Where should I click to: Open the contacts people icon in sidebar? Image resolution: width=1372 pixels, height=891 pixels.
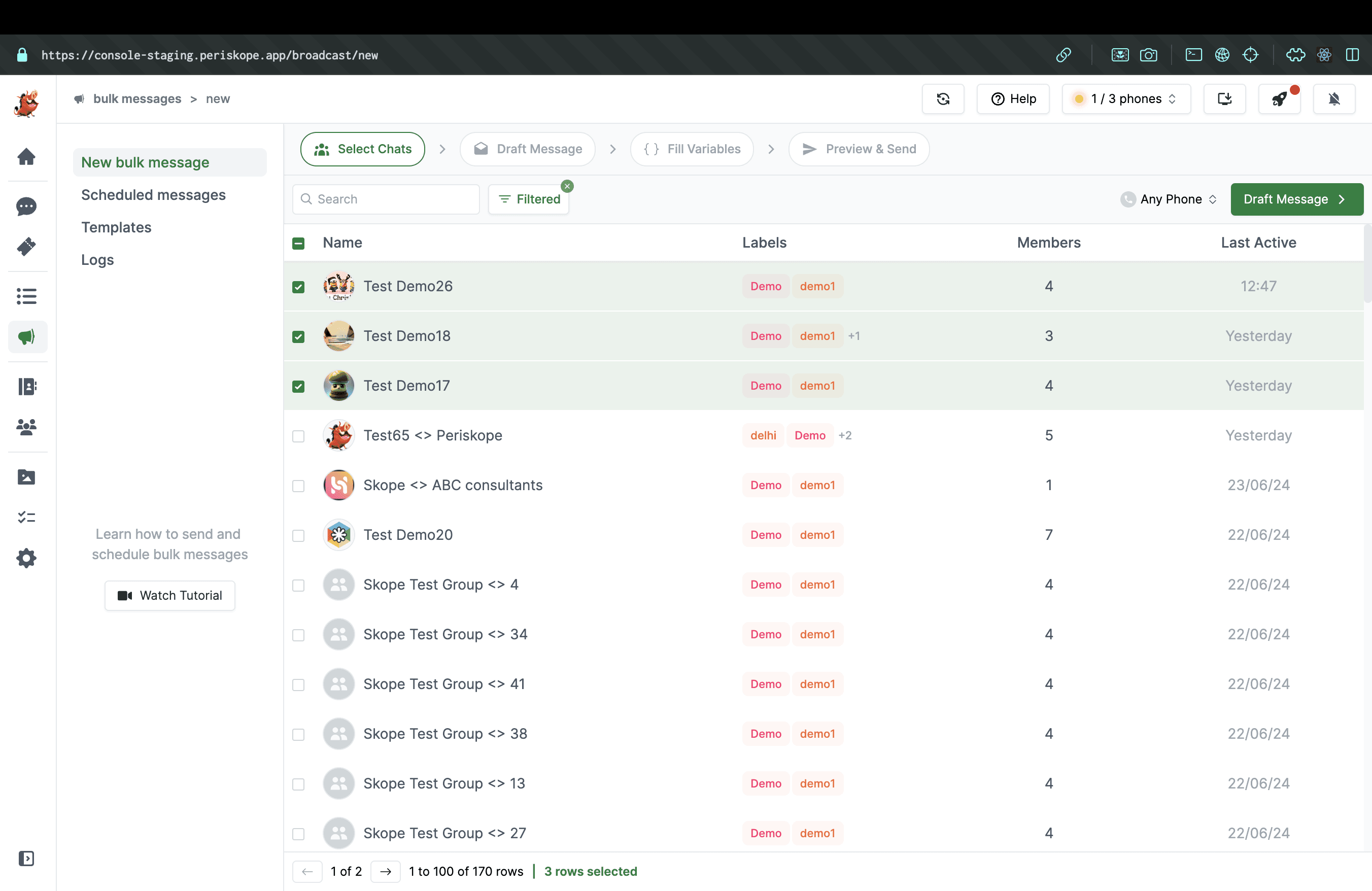click(26, 427)
